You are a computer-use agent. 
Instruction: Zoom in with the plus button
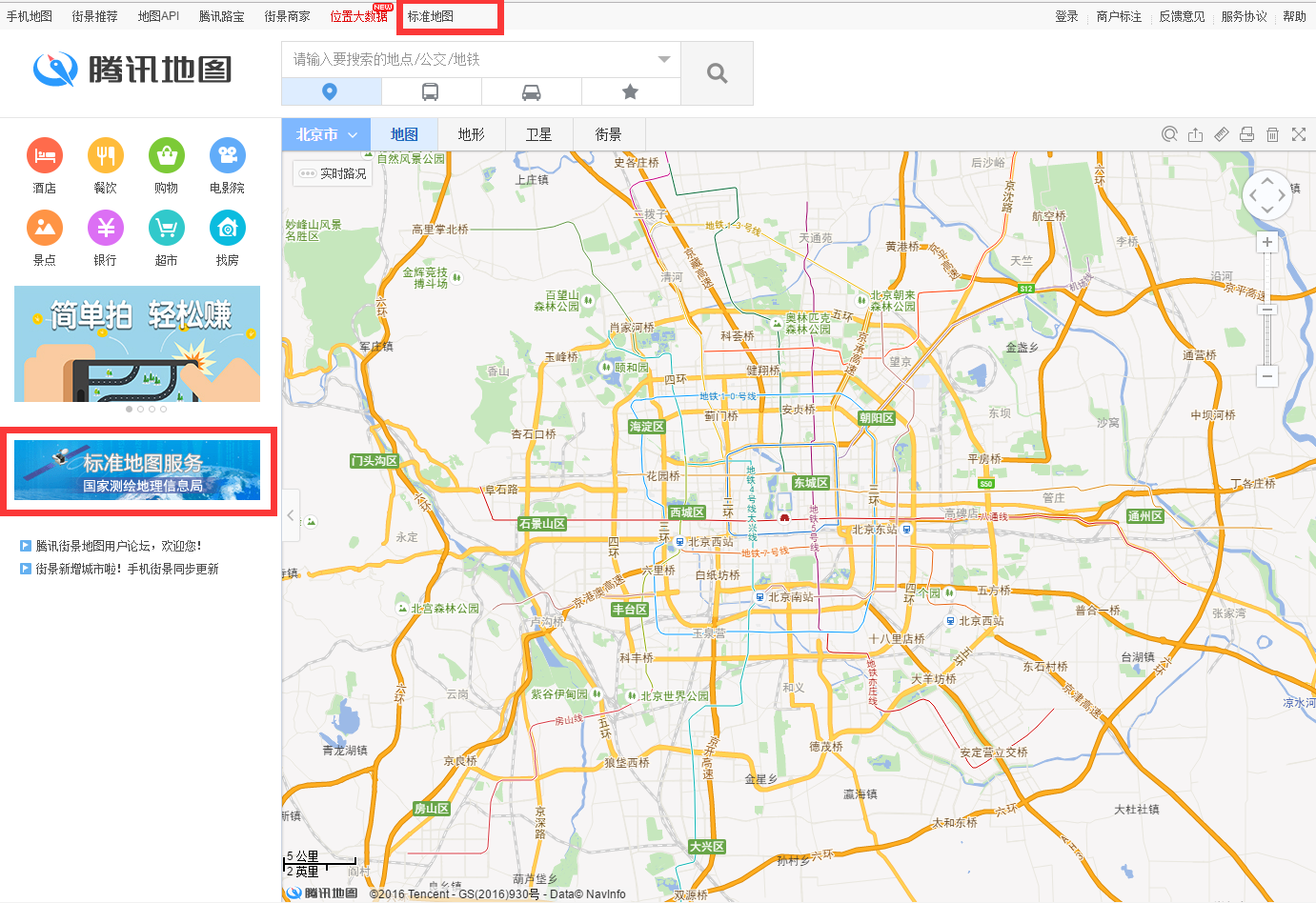point(1267,242)
